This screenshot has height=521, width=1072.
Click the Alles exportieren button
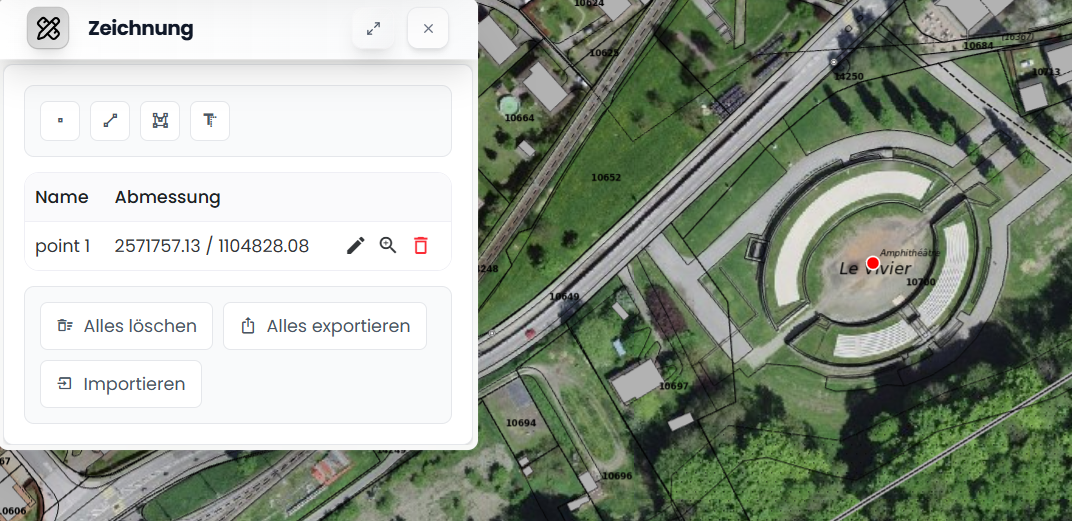click(325, 326)
